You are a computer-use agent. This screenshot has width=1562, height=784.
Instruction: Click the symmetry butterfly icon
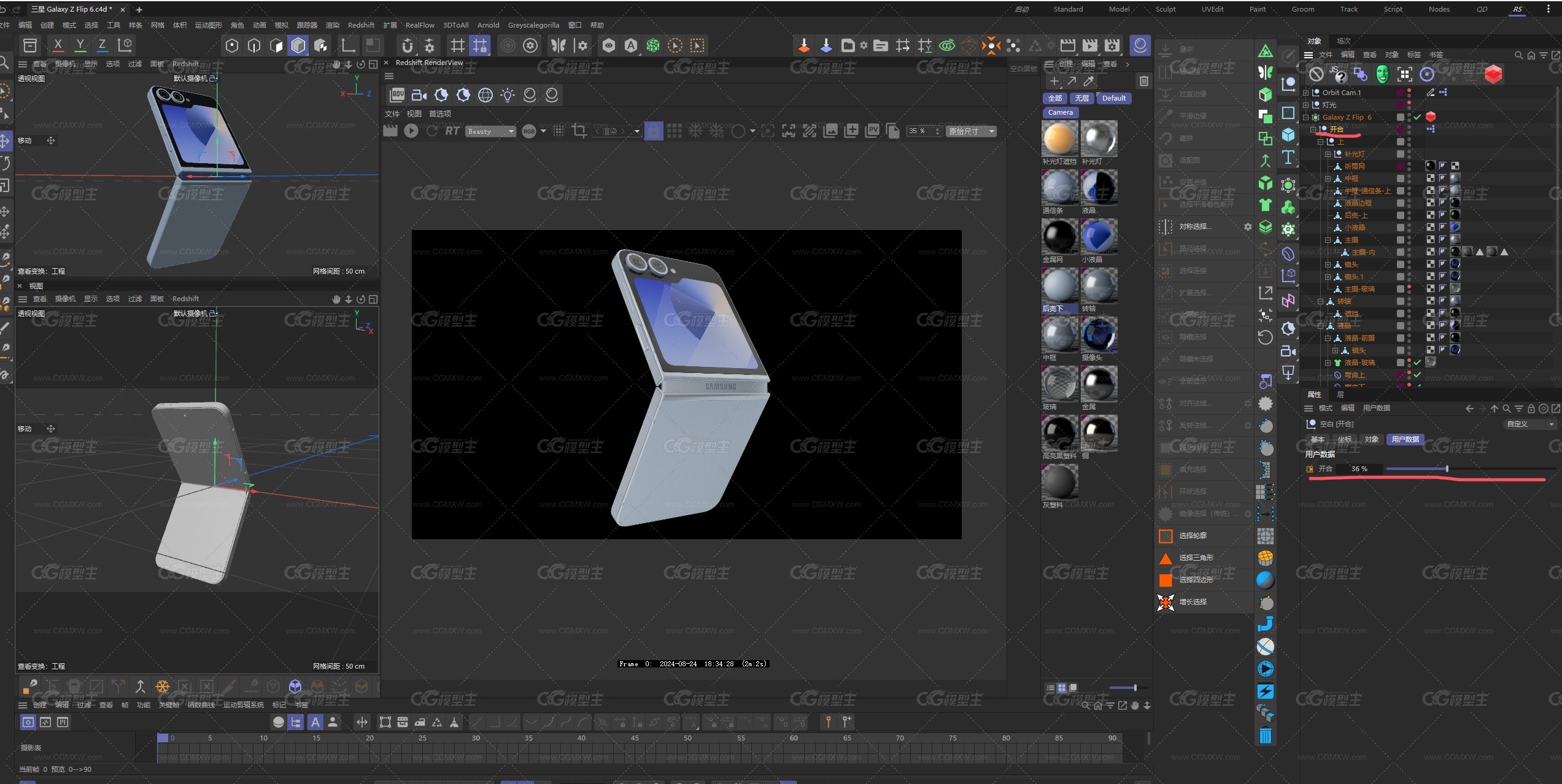pos(558,45)
